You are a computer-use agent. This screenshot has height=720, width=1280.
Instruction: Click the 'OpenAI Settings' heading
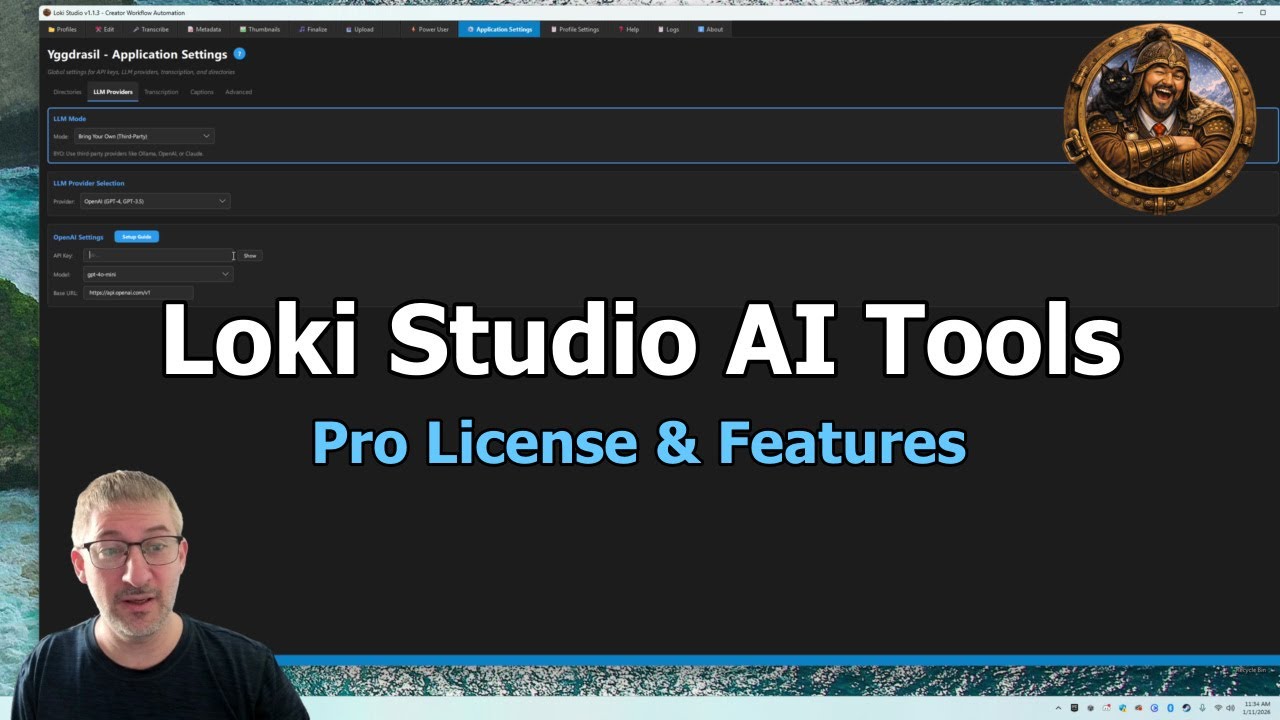point(78,237)
